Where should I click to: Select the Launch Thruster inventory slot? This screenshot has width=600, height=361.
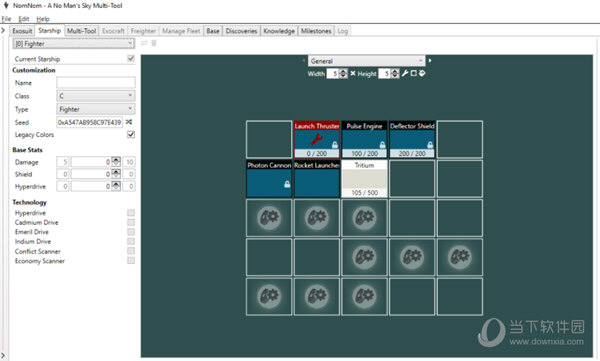(317, 139)
